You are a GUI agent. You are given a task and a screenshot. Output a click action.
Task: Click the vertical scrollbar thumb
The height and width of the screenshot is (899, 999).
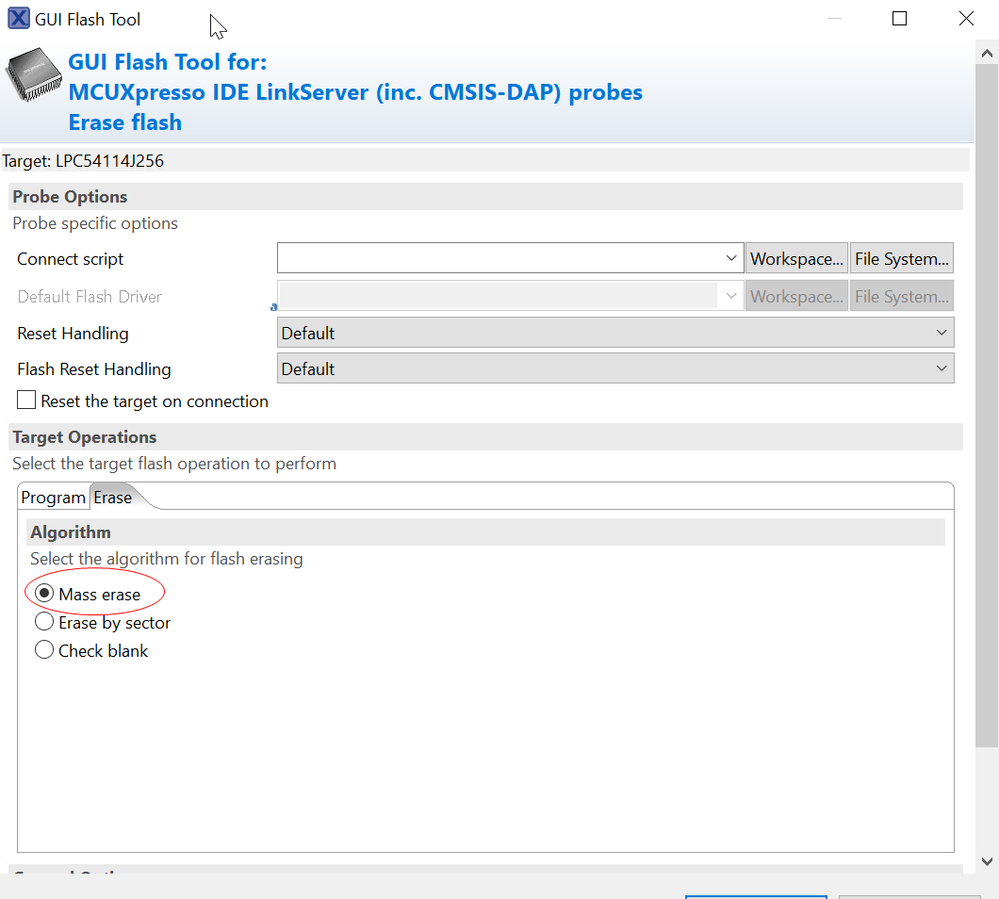987,405
